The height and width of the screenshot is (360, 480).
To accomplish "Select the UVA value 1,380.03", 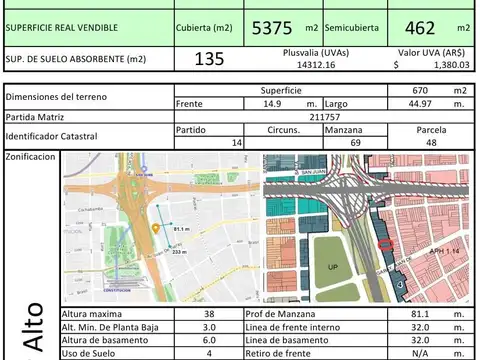I will (452, 65).
